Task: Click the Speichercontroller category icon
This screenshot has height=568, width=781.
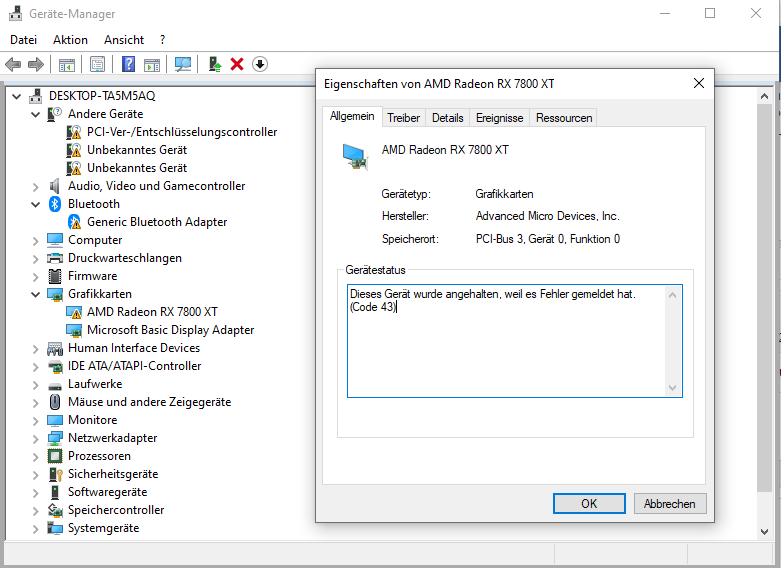Action: coord(55,510)
